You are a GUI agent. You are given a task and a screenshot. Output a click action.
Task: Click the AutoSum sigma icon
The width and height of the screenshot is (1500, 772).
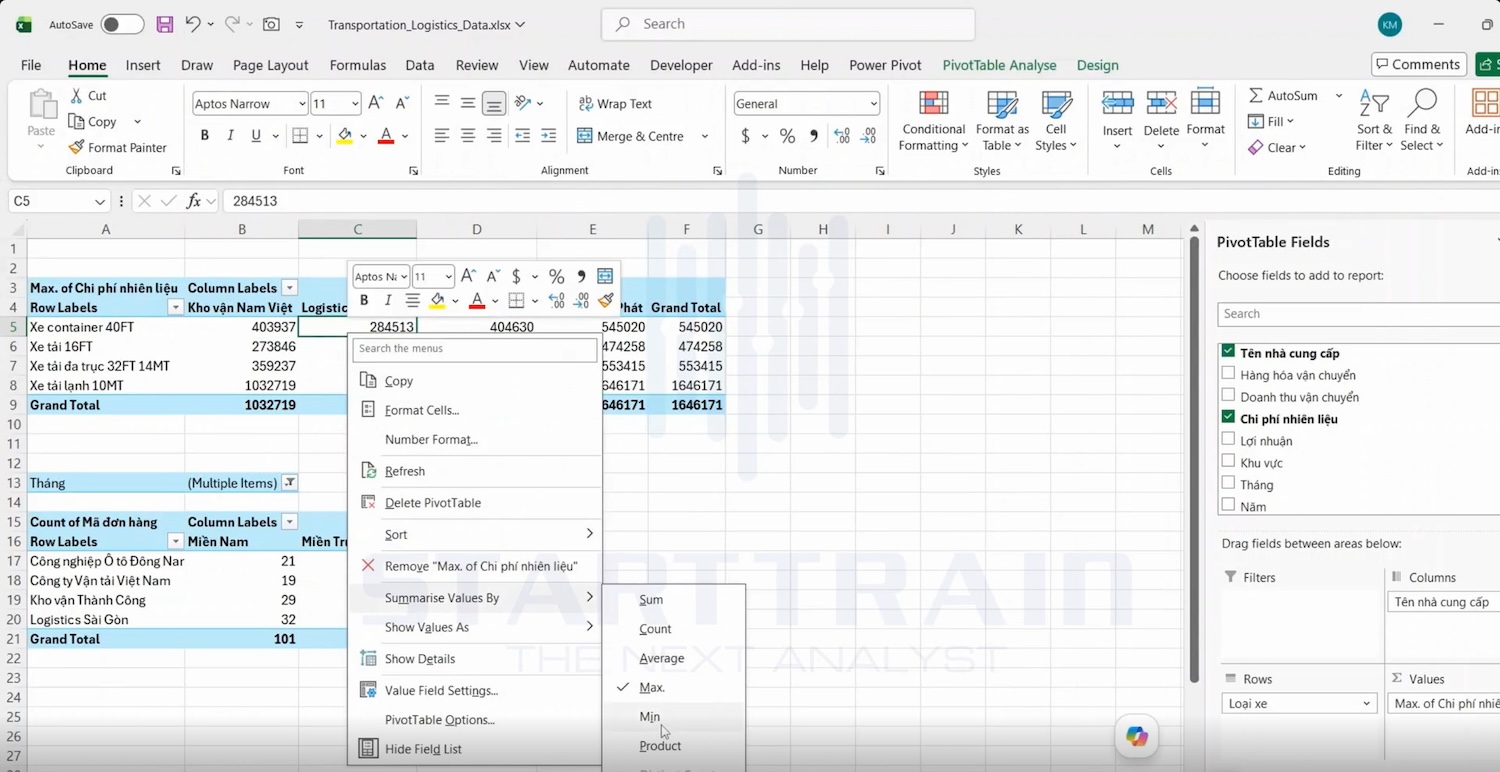tap(1256, 96)
